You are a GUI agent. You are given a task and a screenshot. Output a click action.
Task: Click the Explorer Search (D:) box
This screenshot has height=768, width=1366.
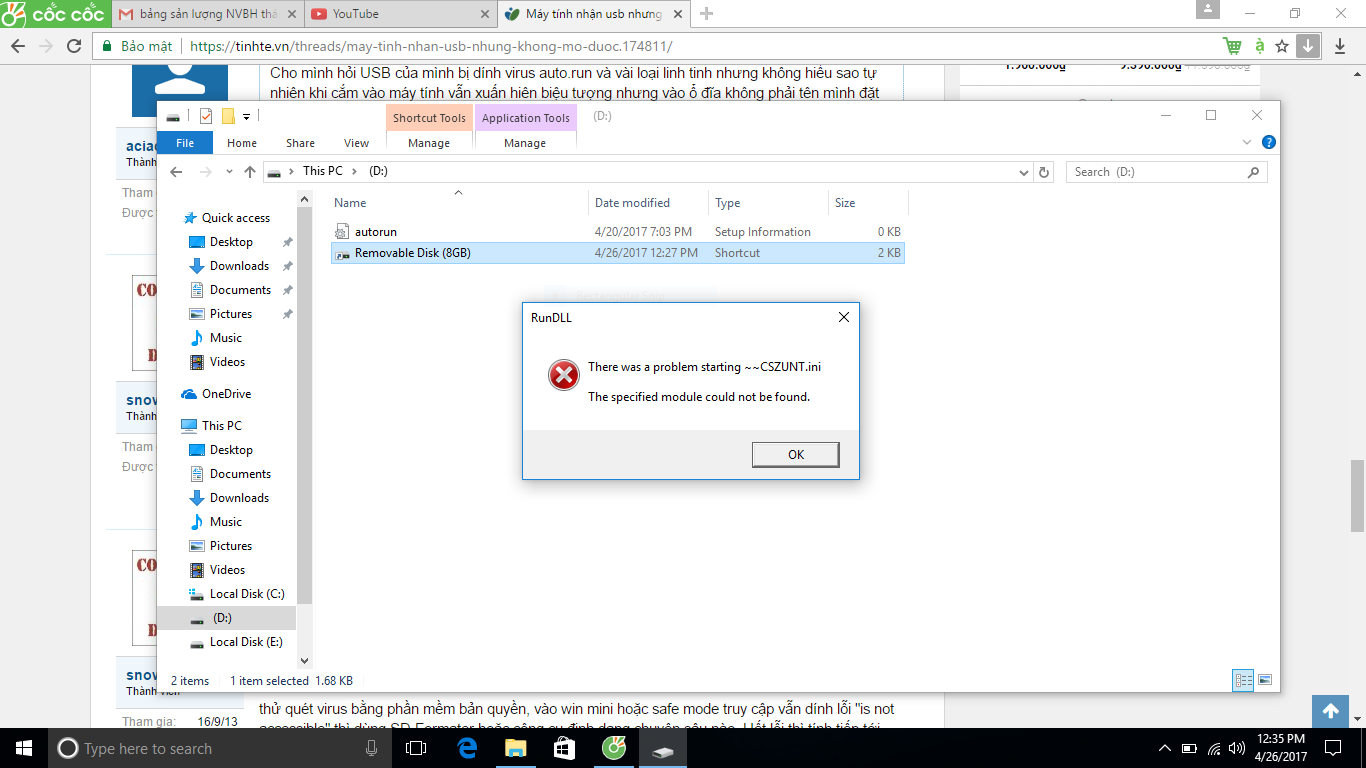coord(1166,172)
